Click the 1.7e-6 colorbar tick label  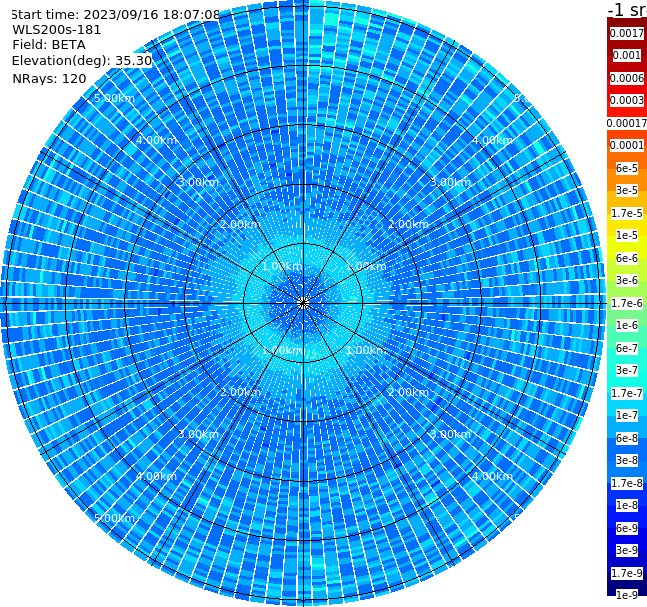(627, 303)
